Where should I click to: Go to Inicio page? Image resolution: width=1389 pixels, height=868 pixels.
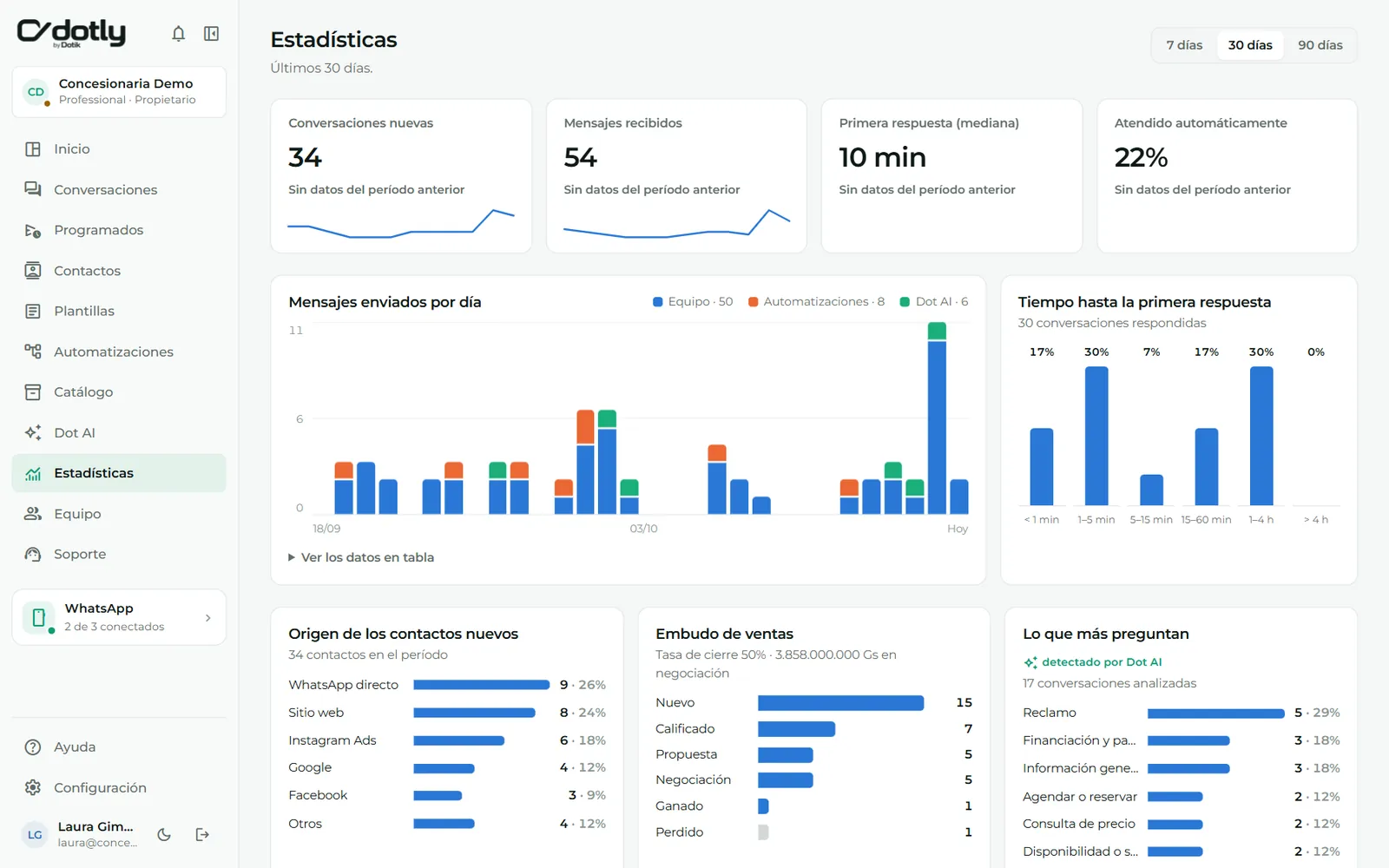tap(119, 149)
